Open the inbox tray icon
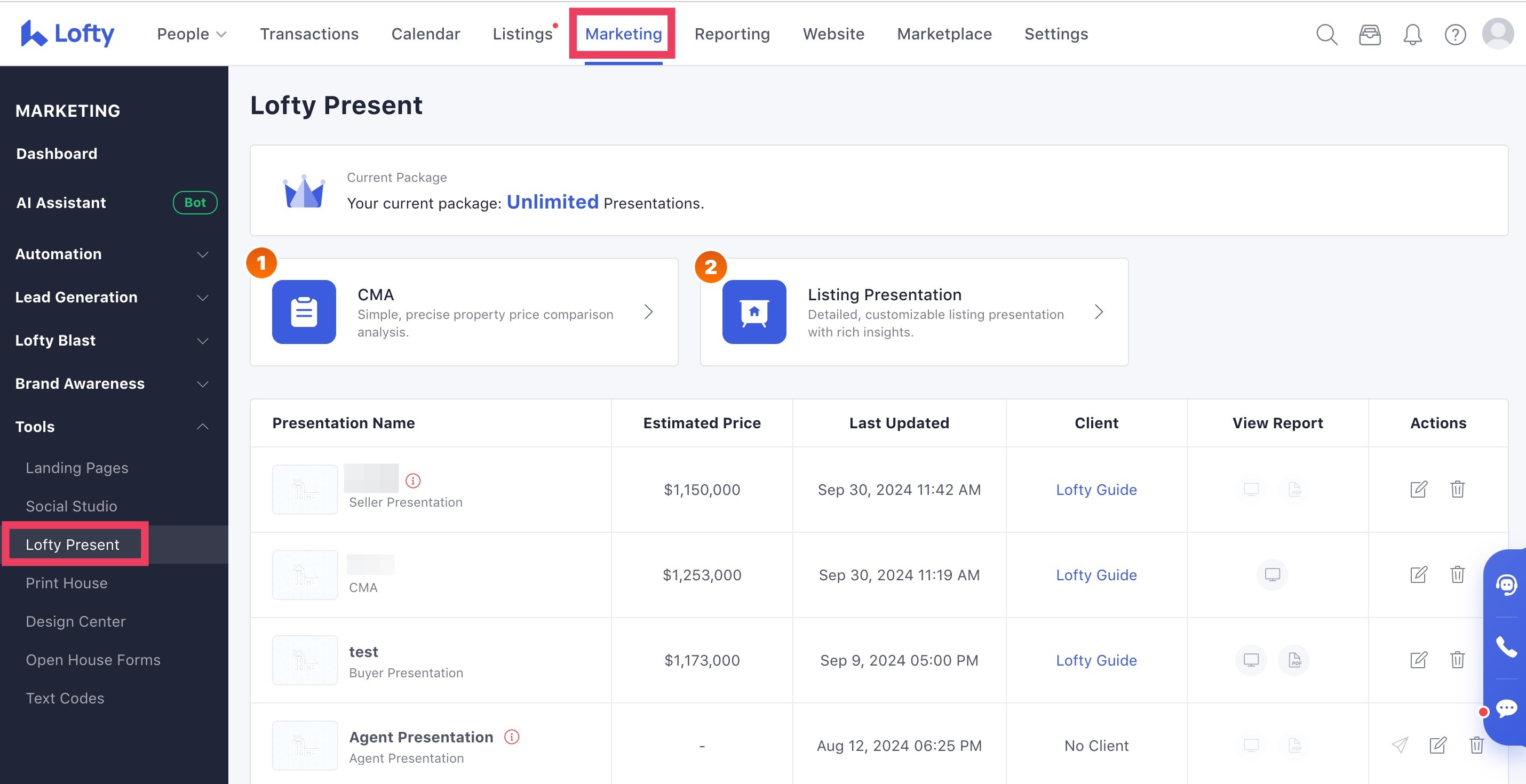This screenshot has height=784, width=1526. pos(1370,34)
